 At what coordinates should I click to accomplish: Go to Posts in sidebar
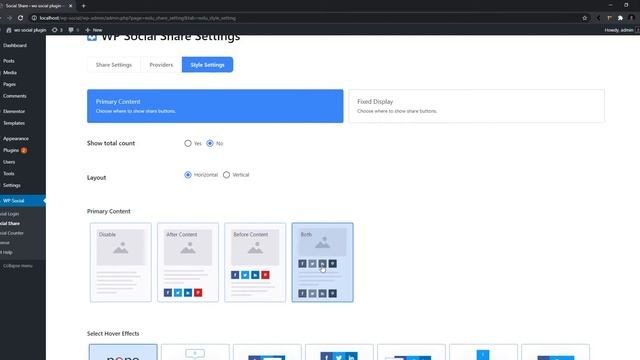point(9,61)
